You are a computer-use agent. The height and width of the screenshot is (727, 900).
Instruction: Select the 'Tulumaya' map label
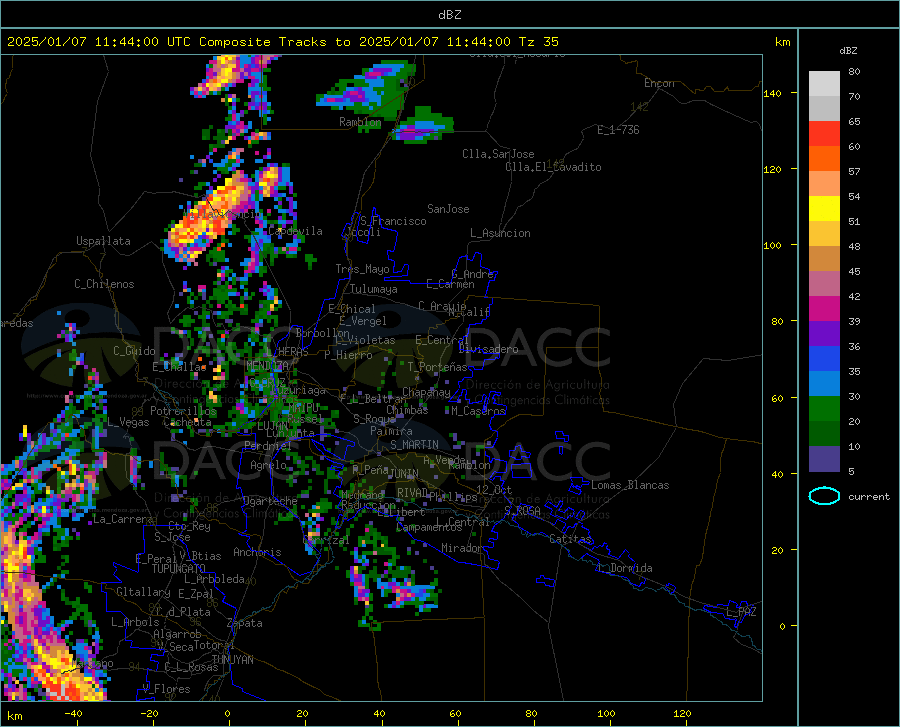[373, 289]
